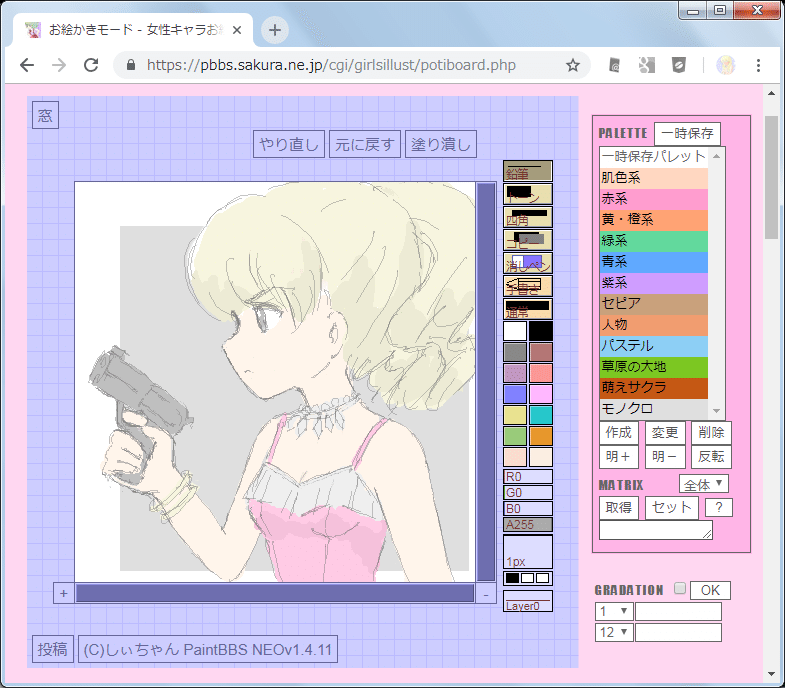The image size is (785, 688).
Task: Select モノクロ palette entry
Action: click(654, 409)
